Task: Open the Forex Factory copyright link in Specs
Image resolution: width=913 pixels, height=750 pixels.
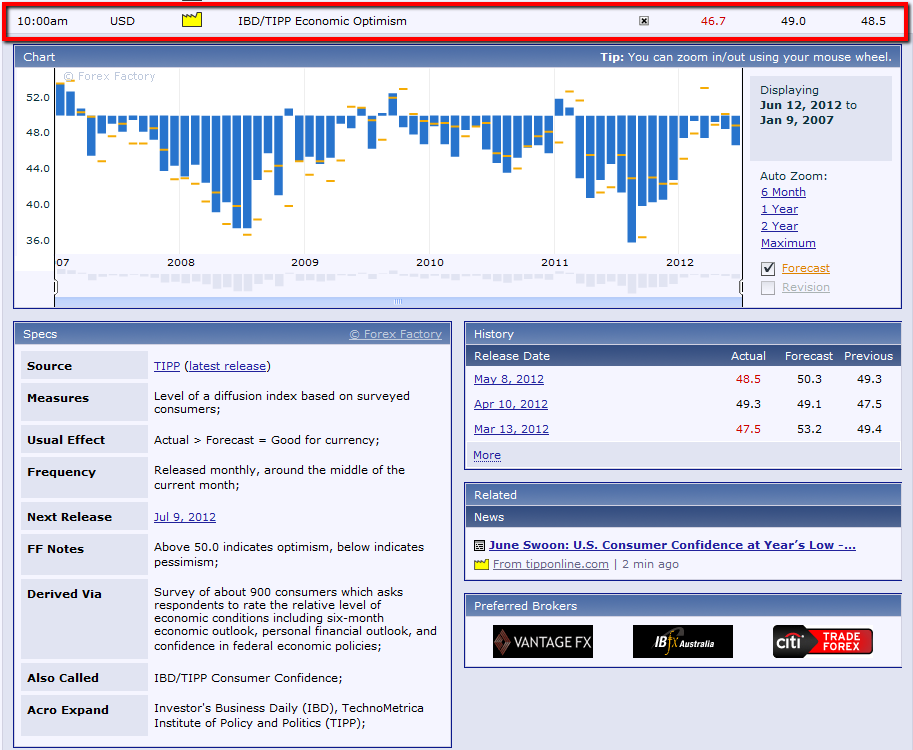Action: click(x=395, y=334)
